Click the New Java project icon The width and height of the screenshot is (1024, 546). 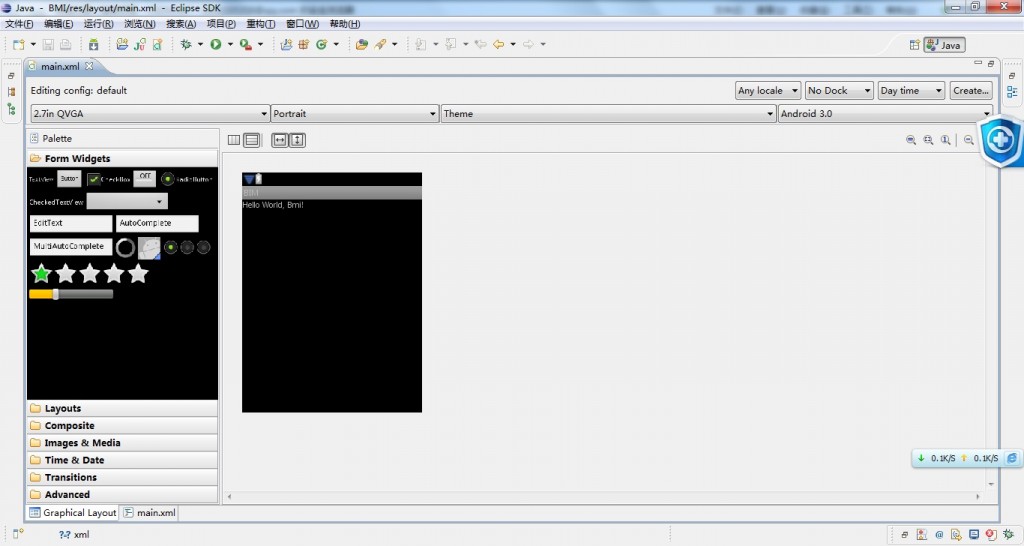[286, 44]
